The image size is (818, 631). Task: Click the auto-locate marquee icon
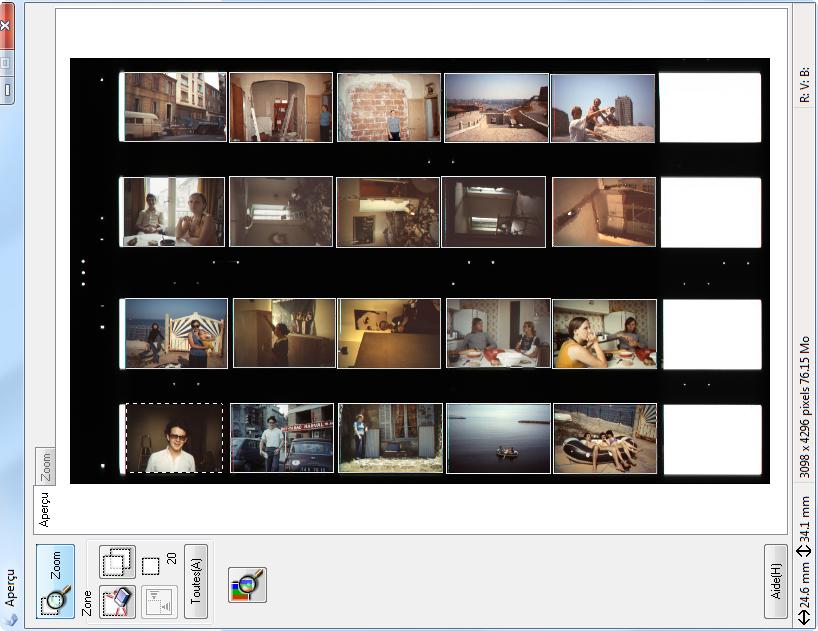[x=160, y=601]
